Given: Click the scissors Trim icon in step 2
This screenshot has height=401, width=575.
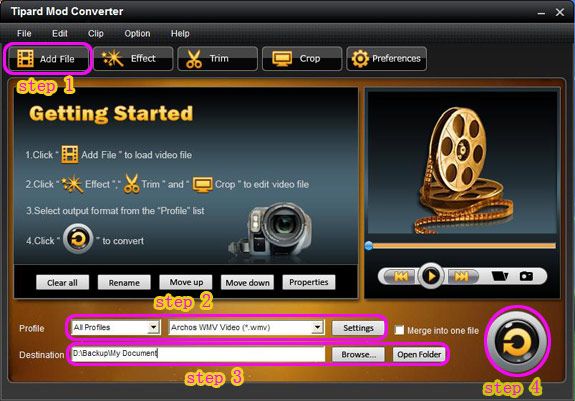Looking at the screenshot, I should coord(131,184).
